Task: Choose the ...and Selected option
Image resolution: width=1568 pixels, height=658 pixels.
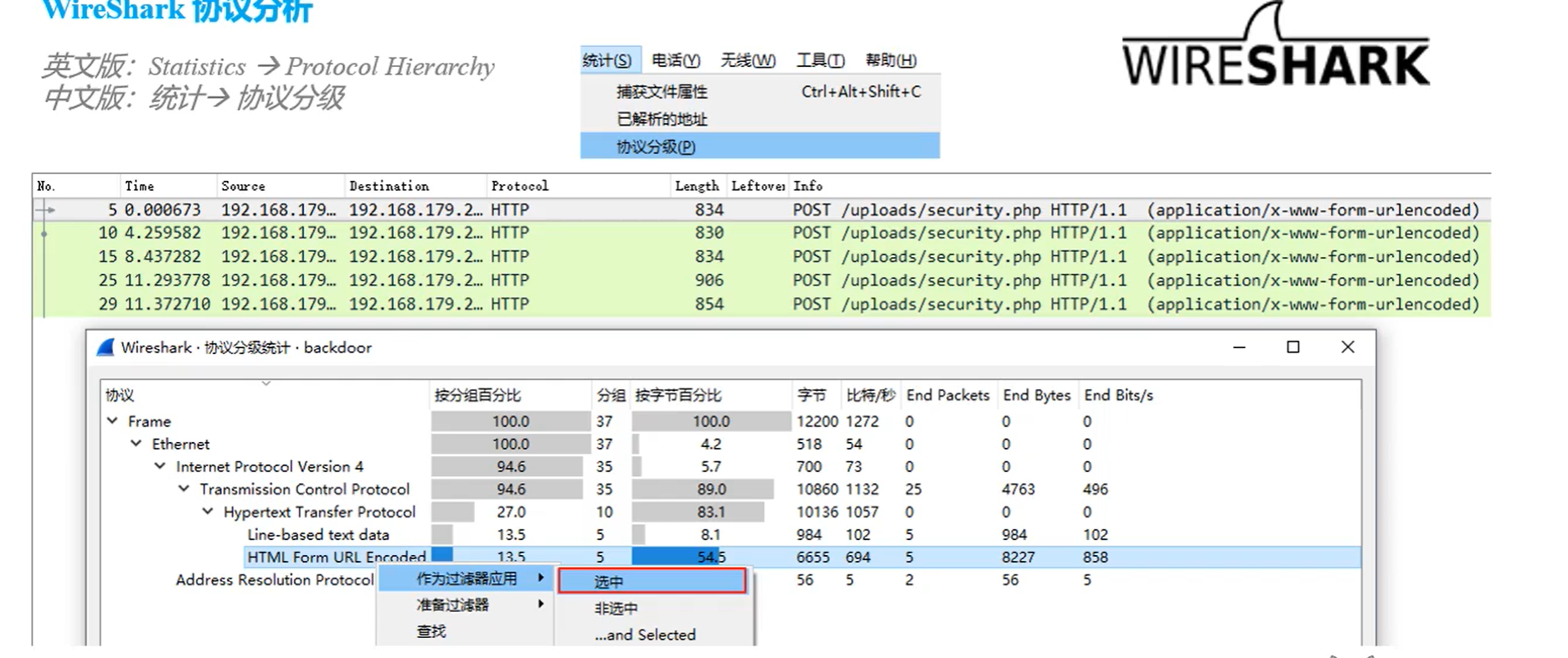Action: pyautogui.click(x=645, y=635)
